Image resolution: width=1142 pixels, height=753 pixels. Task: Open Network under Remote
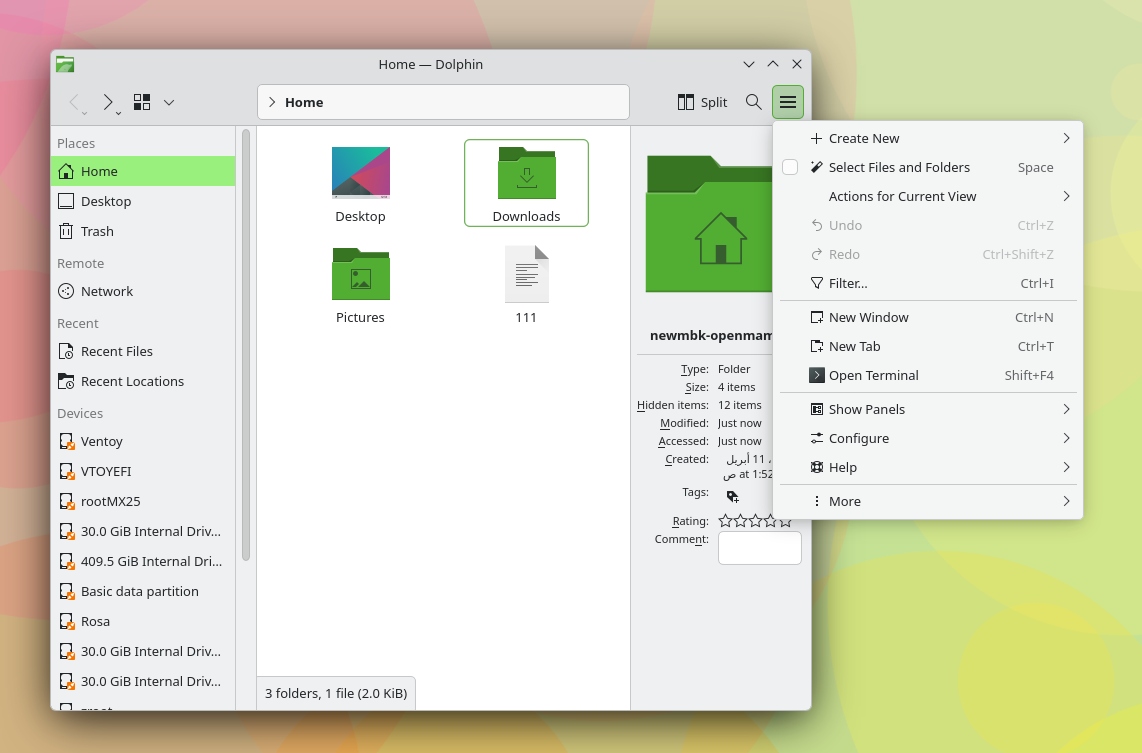[143, 291]
